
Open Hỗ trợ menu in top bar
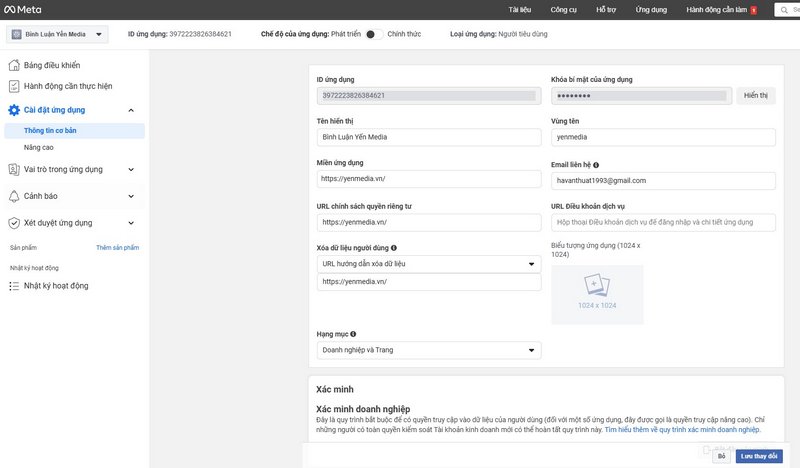tap(606, 10)
